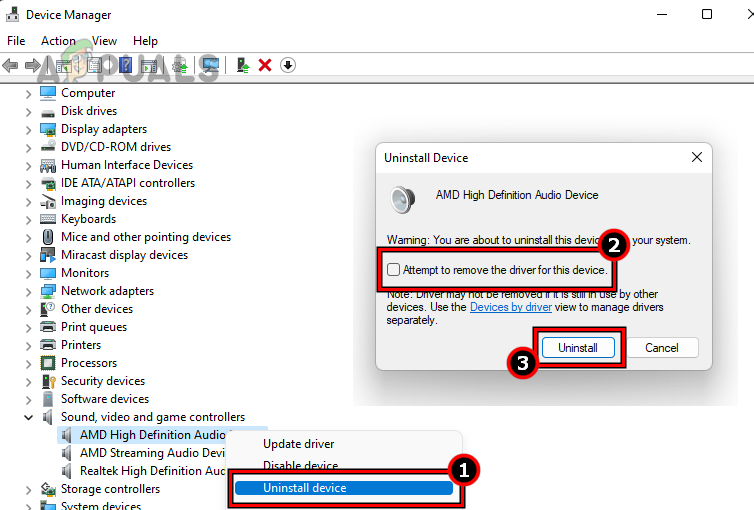This screenshot has height=510, width=754.
Task: Choose Disable device in context menu
Action: click(301, 465)
